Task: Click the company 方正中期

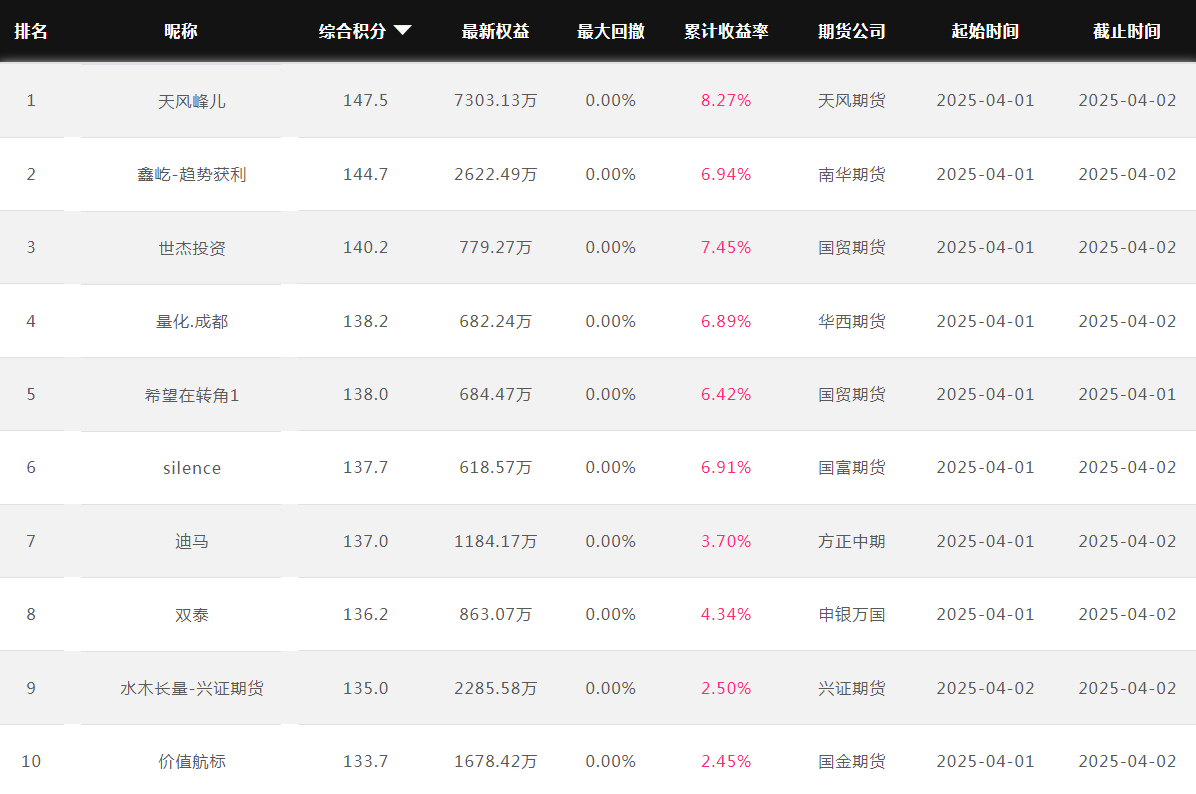Action: 852,542
